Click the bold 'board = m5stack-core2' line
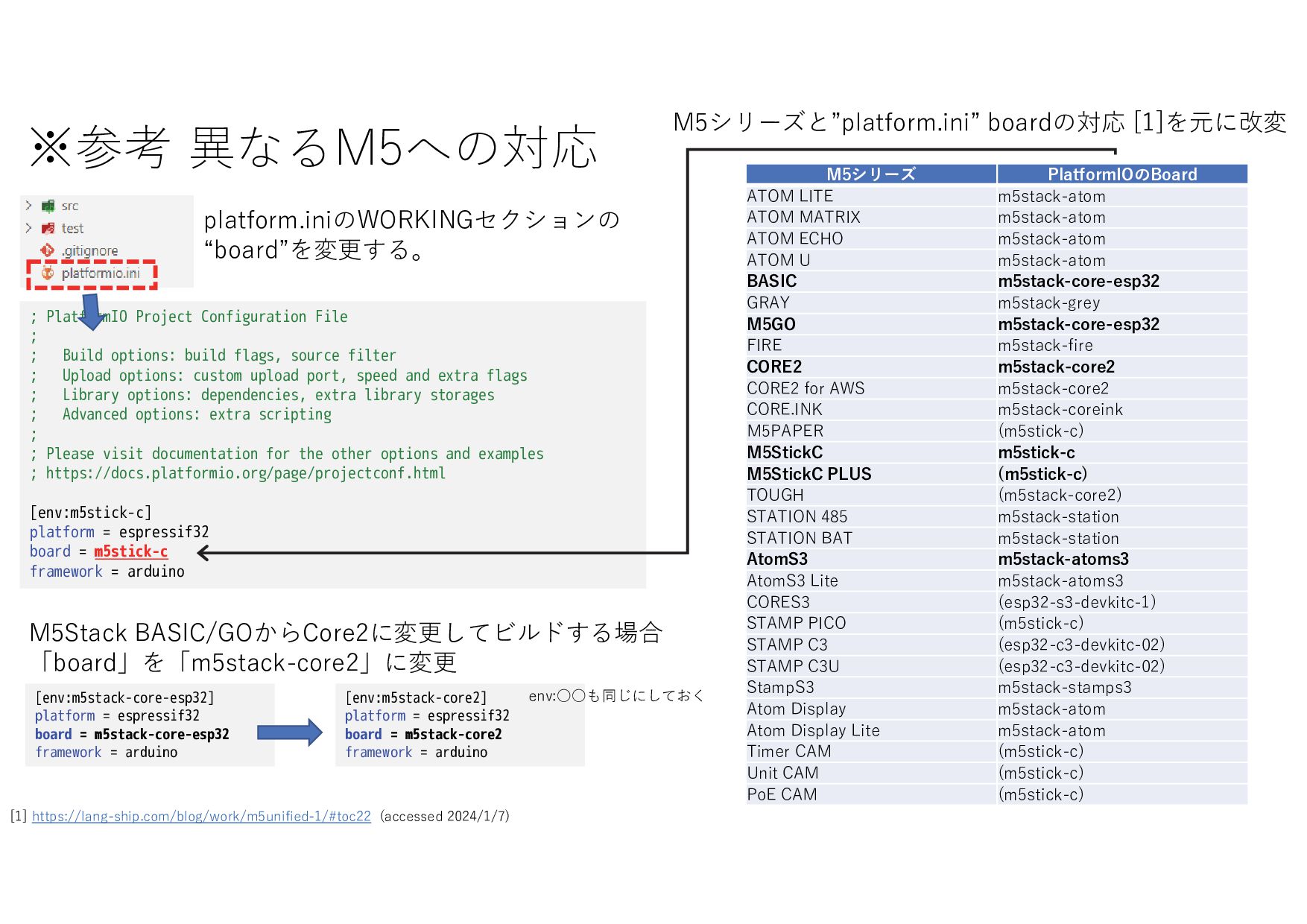 [x=423, y=734]
